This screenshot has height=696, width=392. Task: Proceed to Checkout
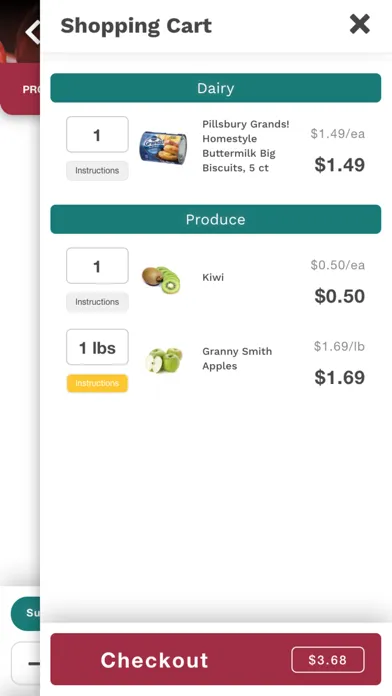[x=216, y=659]
